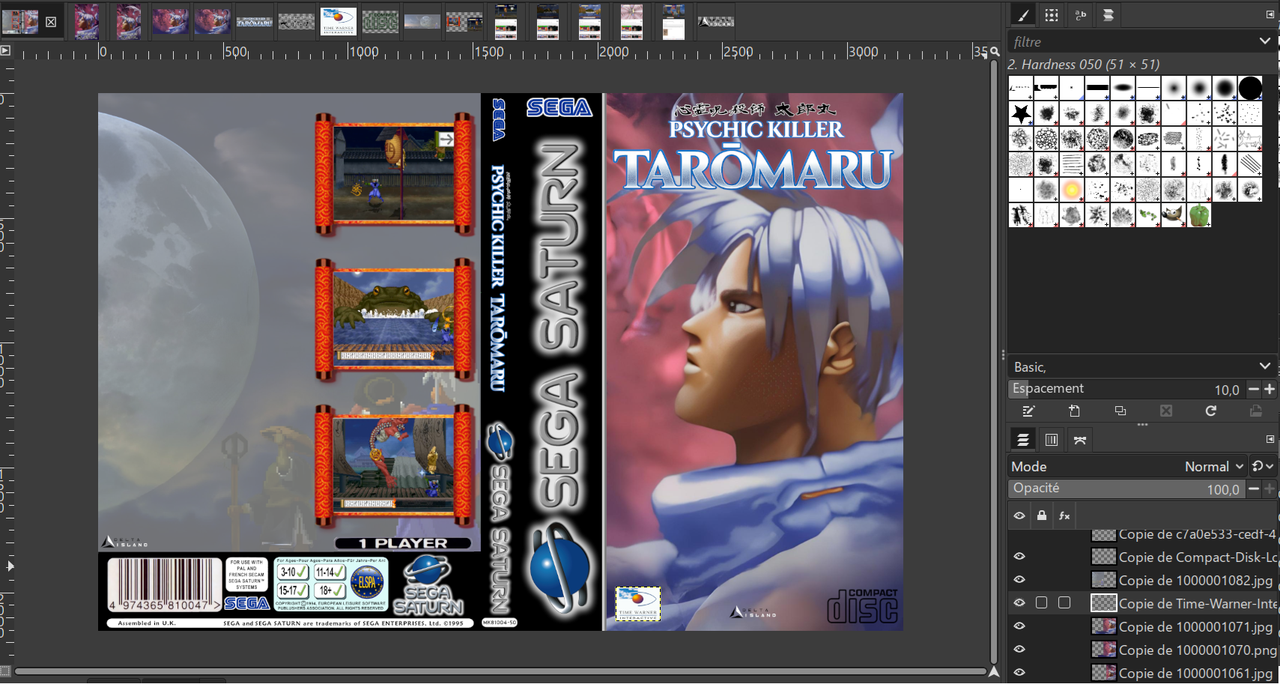This screenshot has height=685, width=1280.
Task: Choose the yellow sparks glow brush
Action: pos(1072,189)
